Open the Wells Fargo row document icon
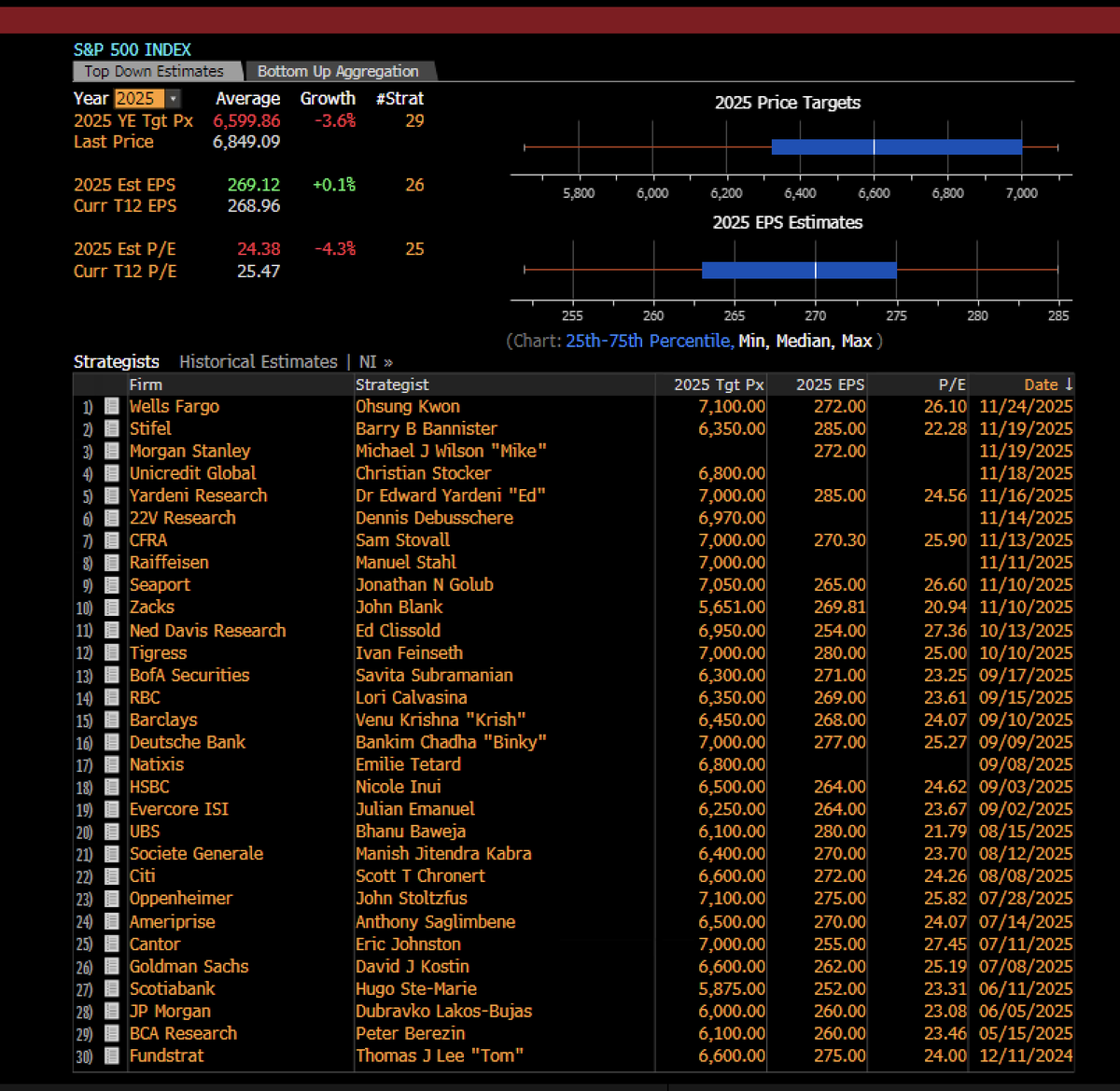 (112, 406)
